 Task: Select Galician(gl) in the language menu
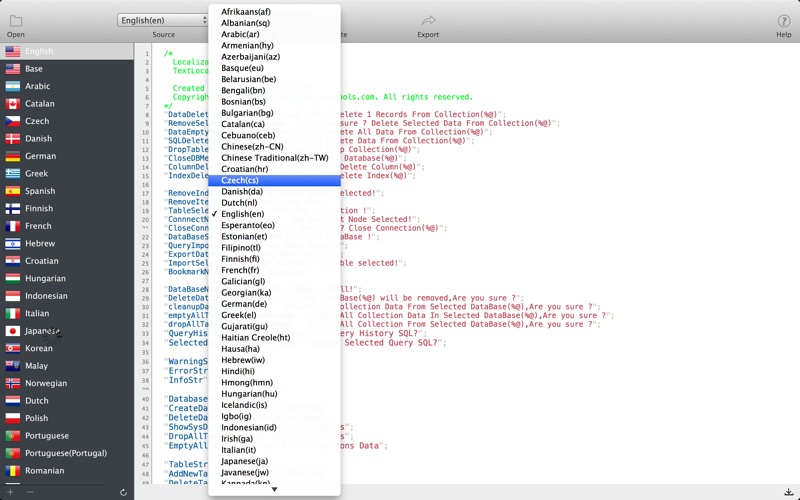point(274,281)
